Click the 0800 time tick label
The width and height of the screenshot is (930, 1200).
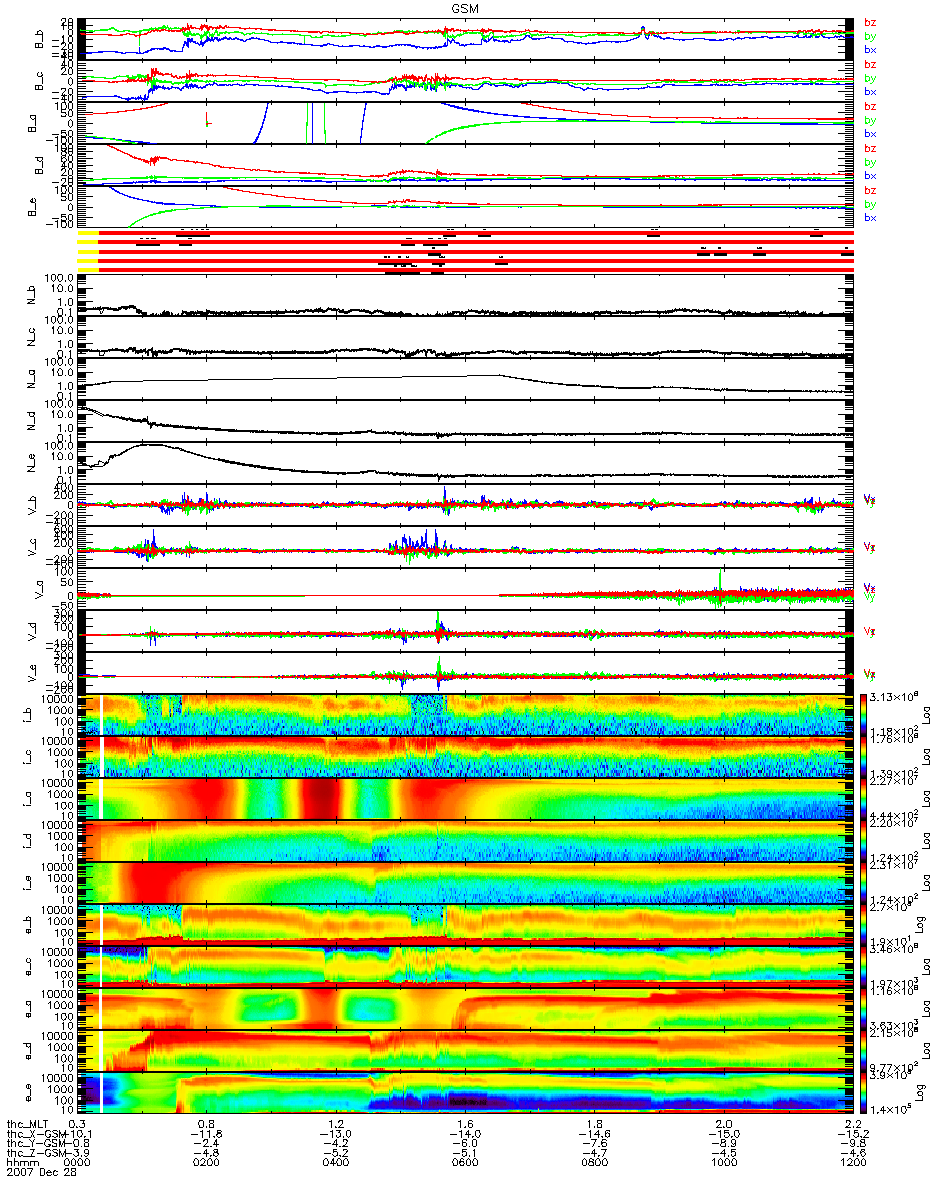[x=595, y=1163]
